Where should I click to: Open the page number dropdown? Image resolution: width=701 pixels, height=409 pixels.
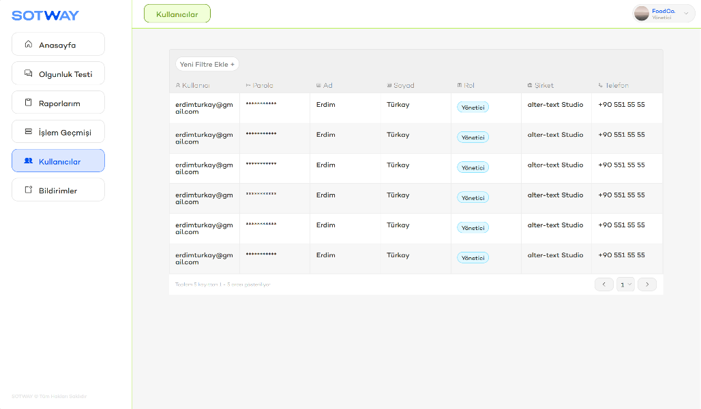point(625,284)
